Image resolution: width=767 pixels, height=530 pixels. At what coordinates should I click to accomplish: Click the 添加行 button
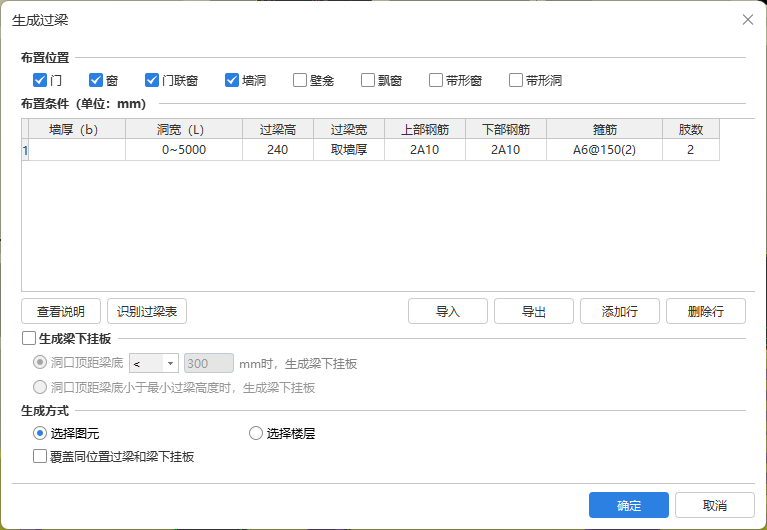[620, 311]
